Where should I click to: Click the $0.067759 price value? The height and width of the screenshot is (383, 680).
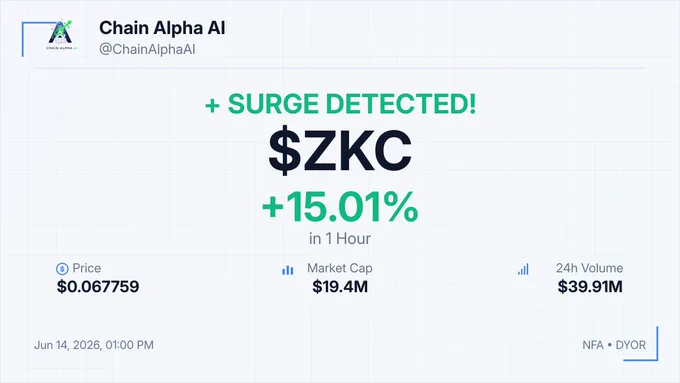(x=98, y=287)
